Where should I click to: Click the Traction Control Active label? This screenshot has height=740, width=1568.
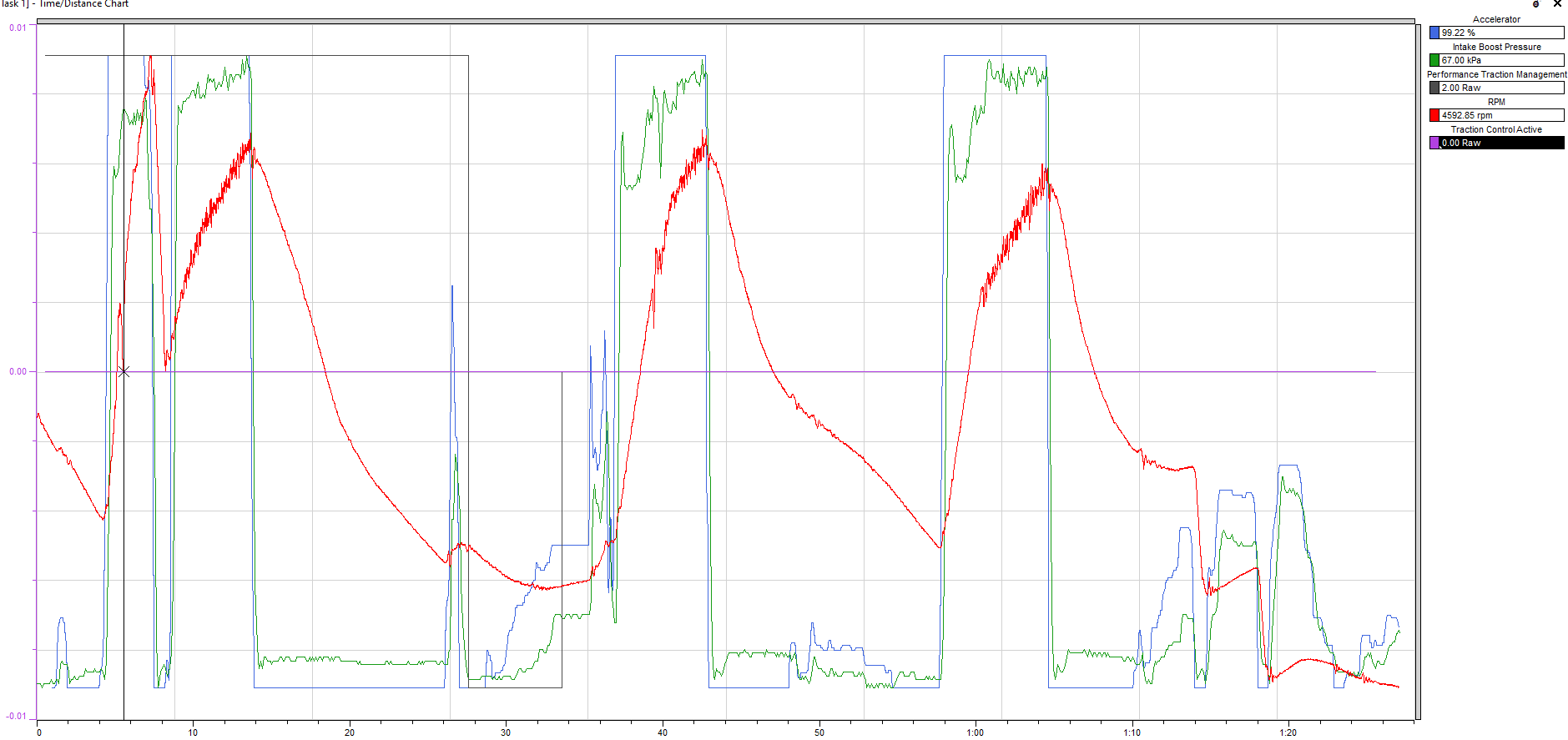1496,129
